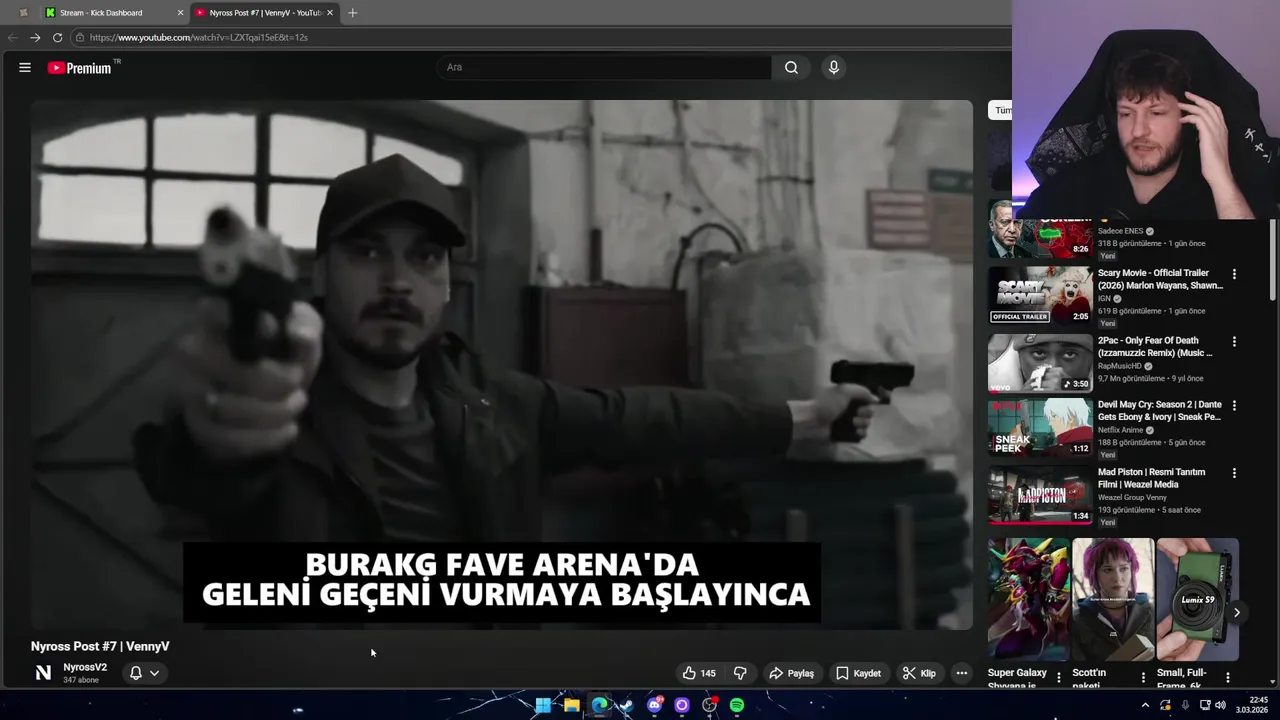The image size is (1280, 720).
Task: Click the Netflix Anime channel name
Action: pyautogui.click(x=1120, y=430)
